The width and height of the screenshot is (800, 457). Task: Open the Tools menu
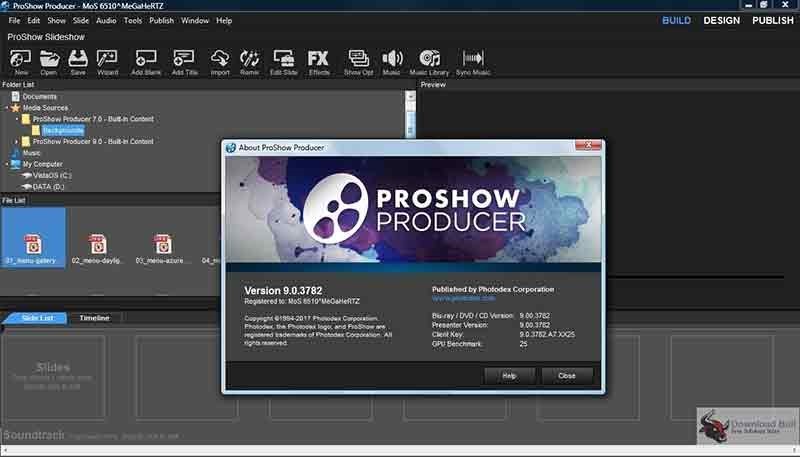point(133,20)
